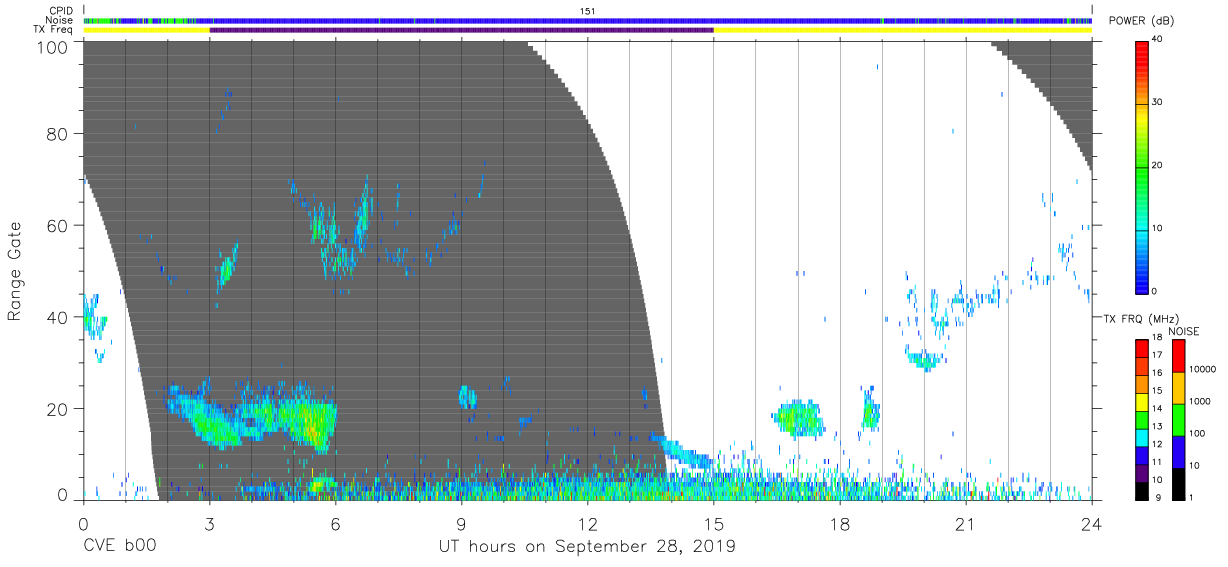Click y-axis tick label '60'
Viewport: 1228px width, 567px height.
[x=56, y=225]
